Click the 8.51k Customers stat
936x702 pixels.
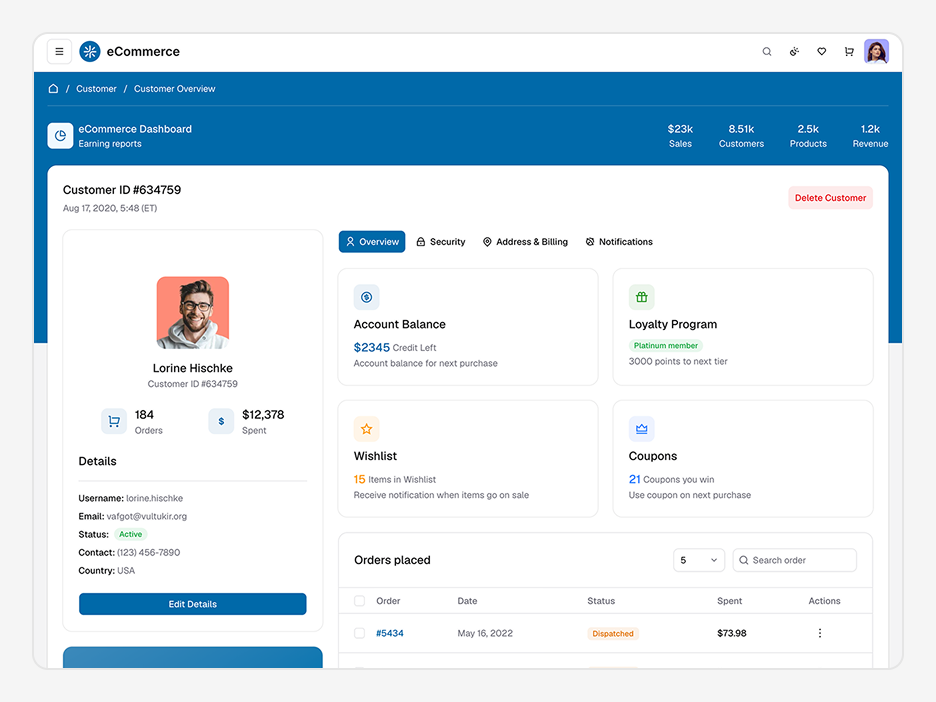pyautogui.click(x=741, y=136)
